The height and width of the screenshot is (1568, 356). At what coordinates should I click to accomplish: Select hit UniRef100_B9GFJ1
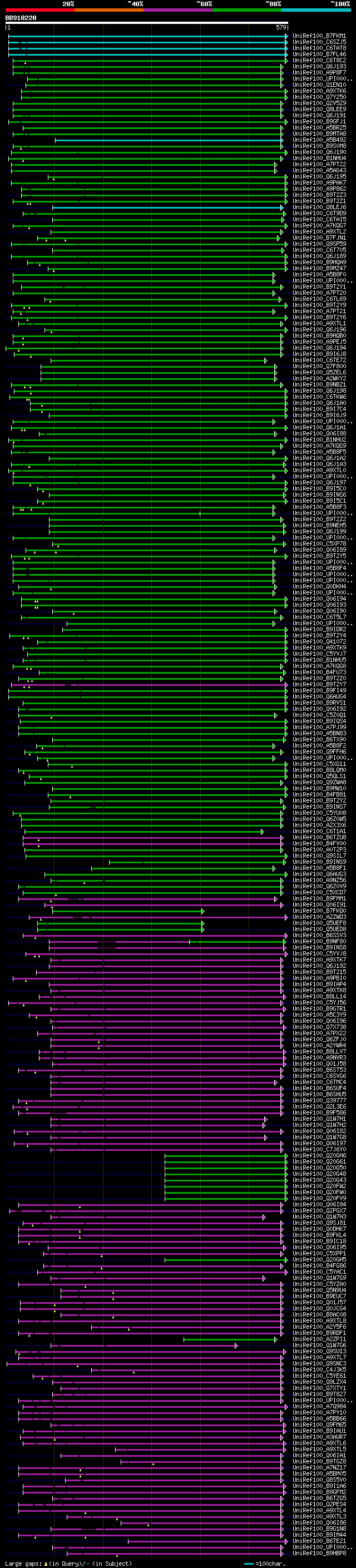(319, 121)
